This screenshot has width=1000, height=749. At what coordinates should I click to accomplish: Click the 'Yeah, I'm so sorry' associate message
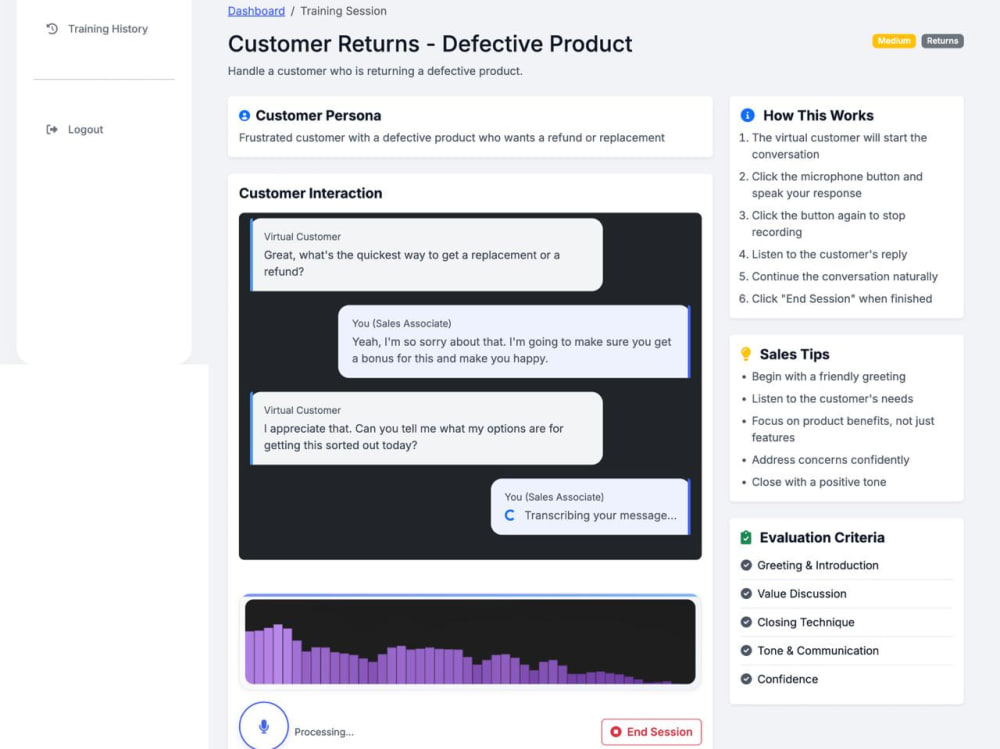click(x=514, y=342)
